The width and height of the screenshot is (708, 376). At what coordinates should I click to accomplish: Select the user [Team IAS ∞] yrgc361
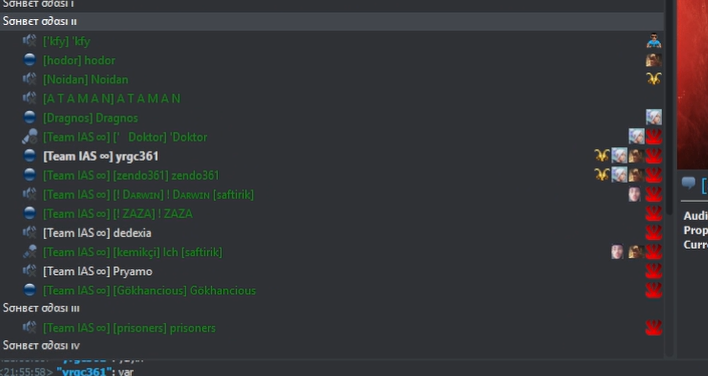pyautogui.click(x=101, y=156)
